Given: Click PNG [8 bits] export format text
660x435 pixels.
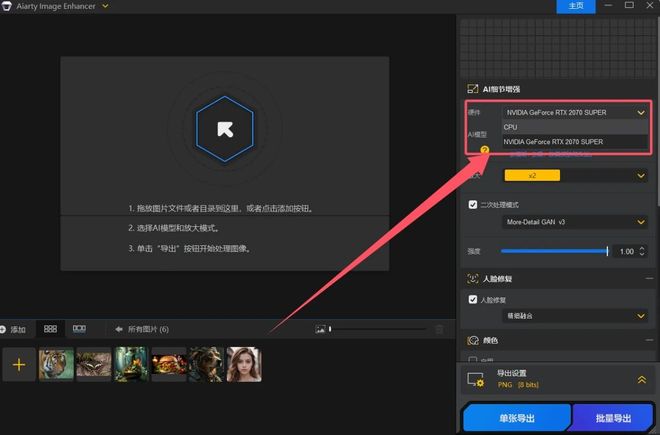Looking at the screenshot, I should (518, 385).
